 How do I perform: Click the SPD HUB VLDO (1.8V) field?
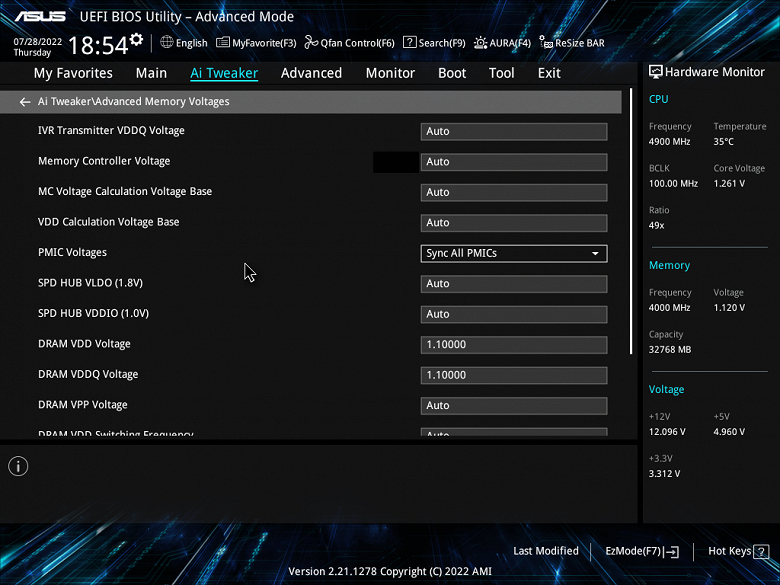(x=514, y=284)
